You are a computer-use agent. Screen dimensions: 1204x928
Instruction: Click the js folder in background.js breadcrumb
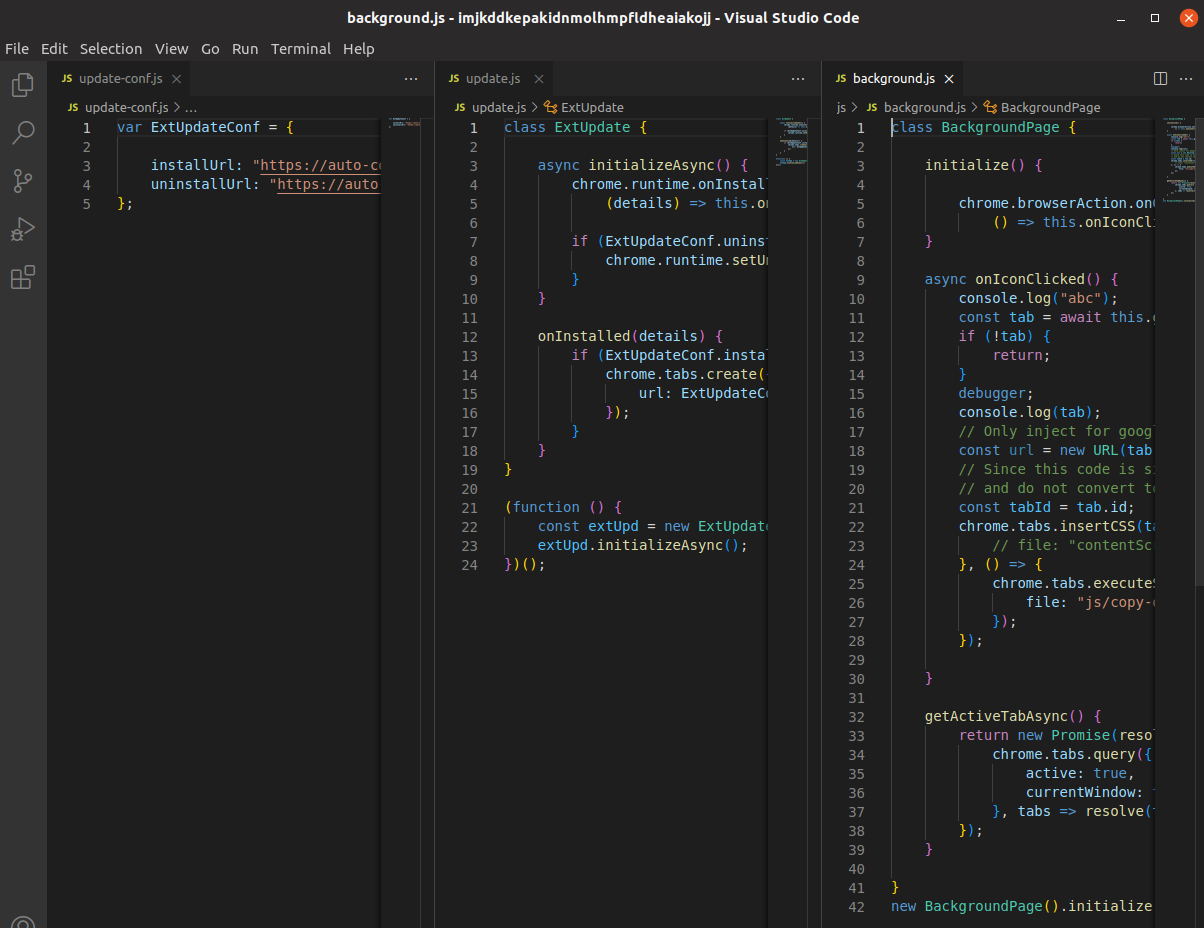[841, 107]
